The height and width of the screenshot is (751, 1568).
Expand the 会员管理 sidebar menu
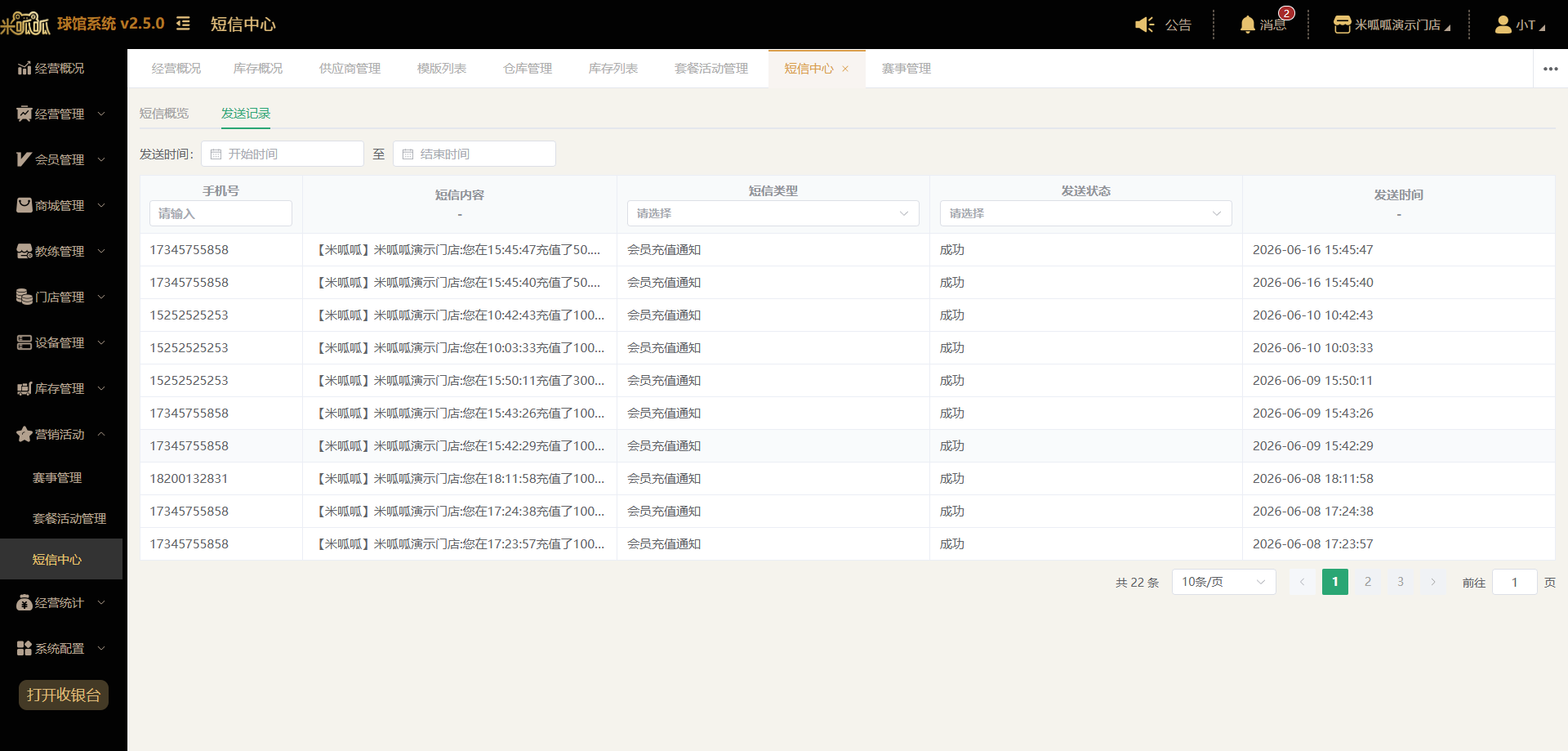[63, 159]
